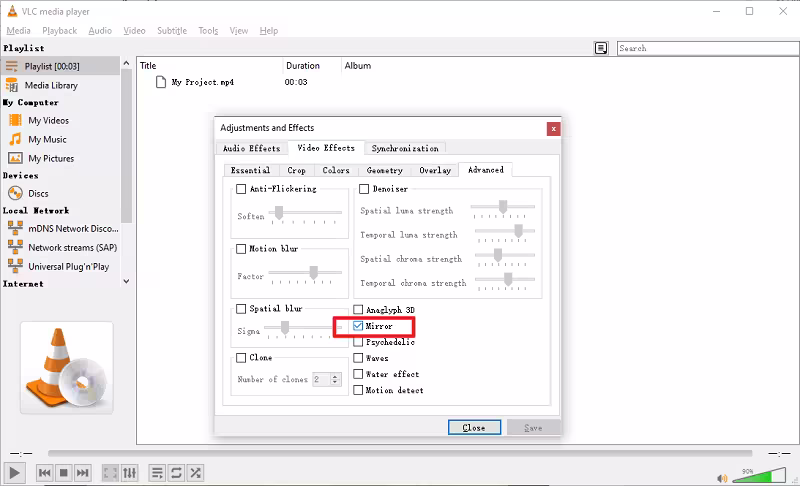The height and width of the screenshot is (486, 800).
Task: Open the Tools menu
Action: click(x=208, y=31)
